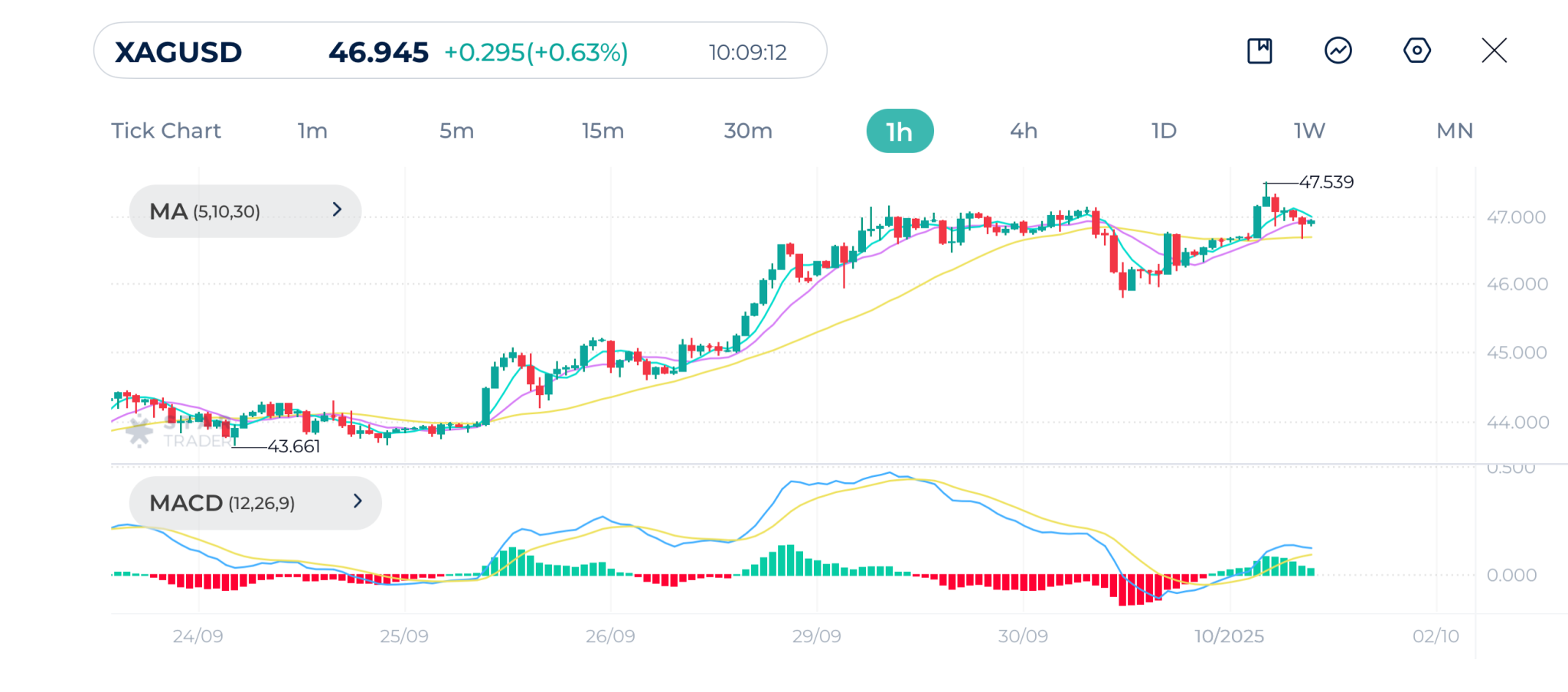Expand the MACD (12,26,9) indicator chevron
The width and height of the screenshot is (1568, 692).
pyautogui.click(x=358, y=501)
